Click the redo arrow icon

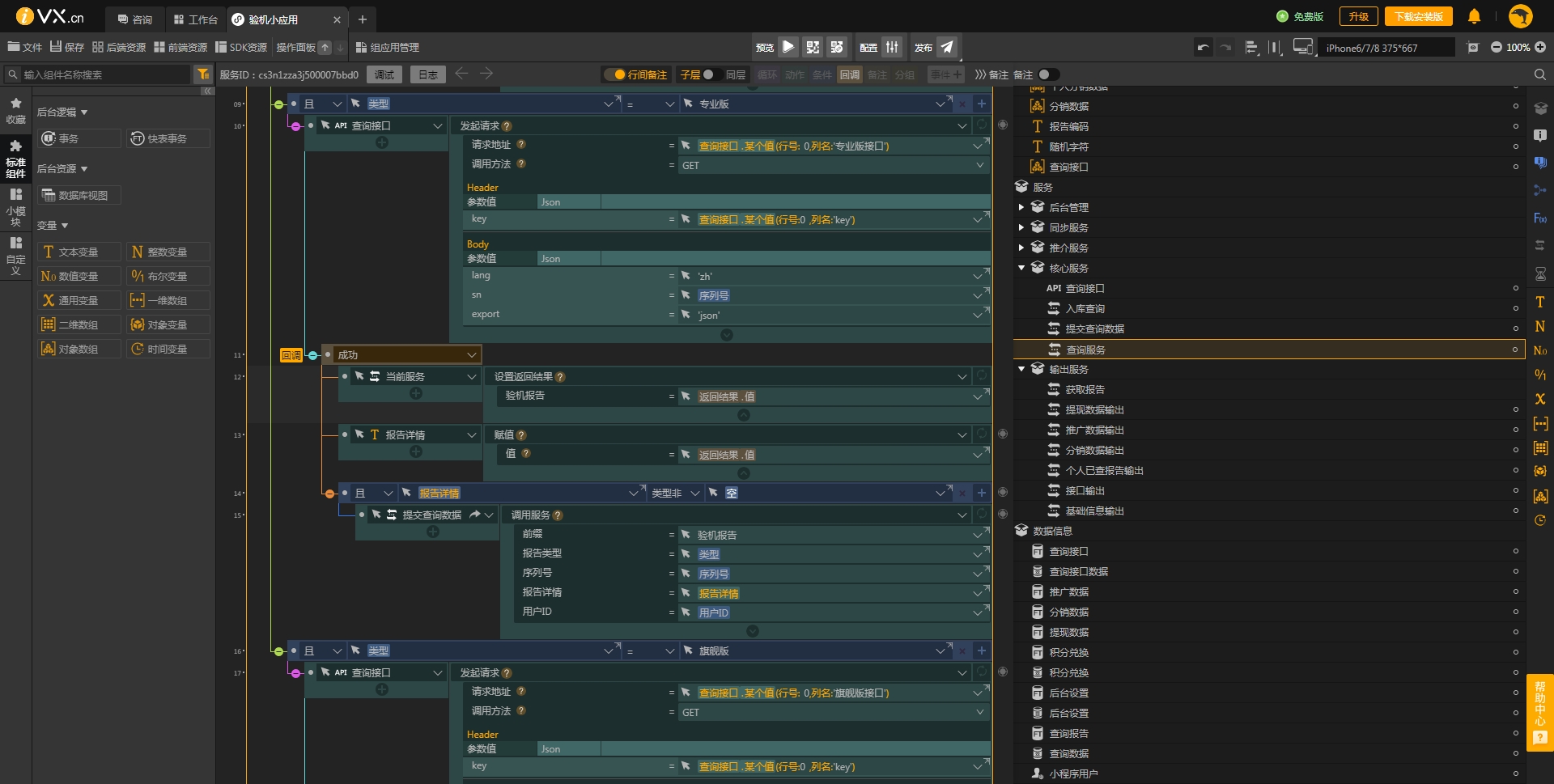pyautogui.click(x=1226, y=48)
